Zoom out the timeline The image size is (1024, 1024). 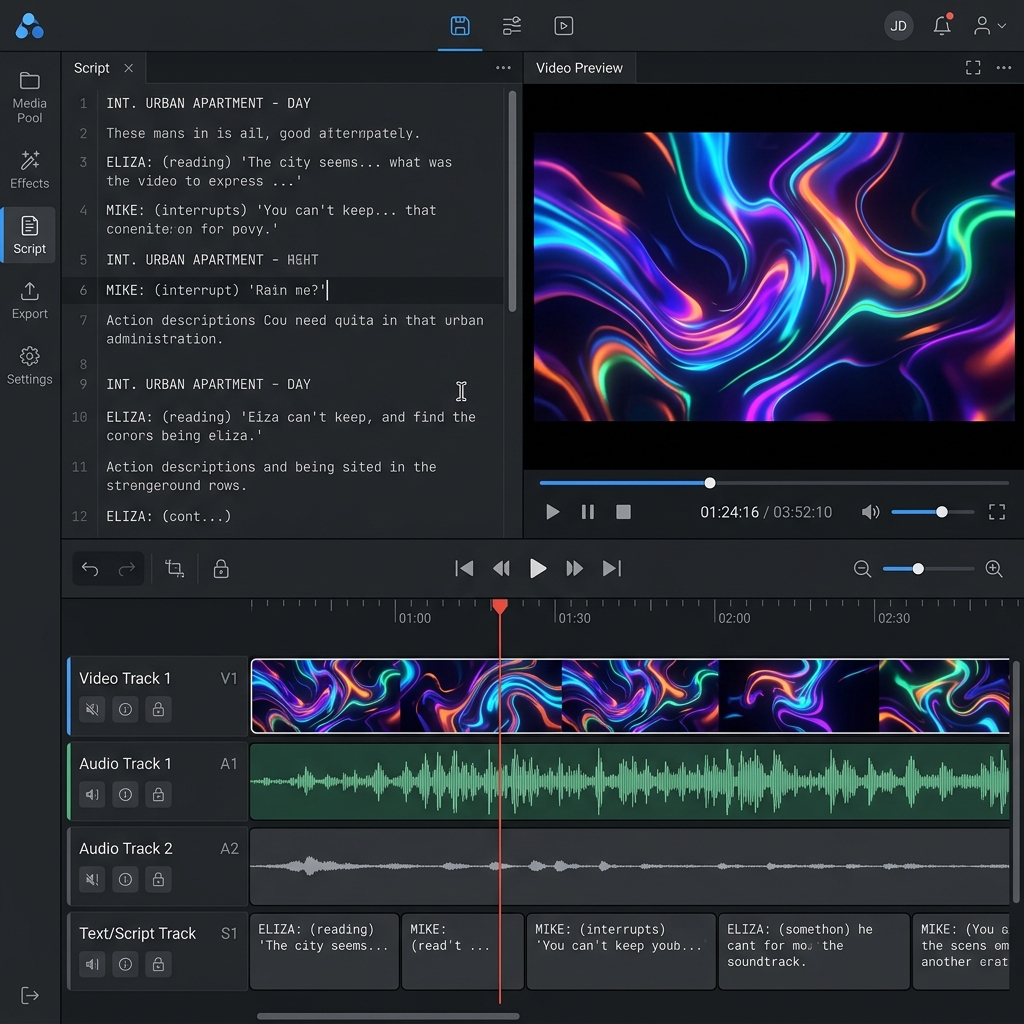coord(862,569)
